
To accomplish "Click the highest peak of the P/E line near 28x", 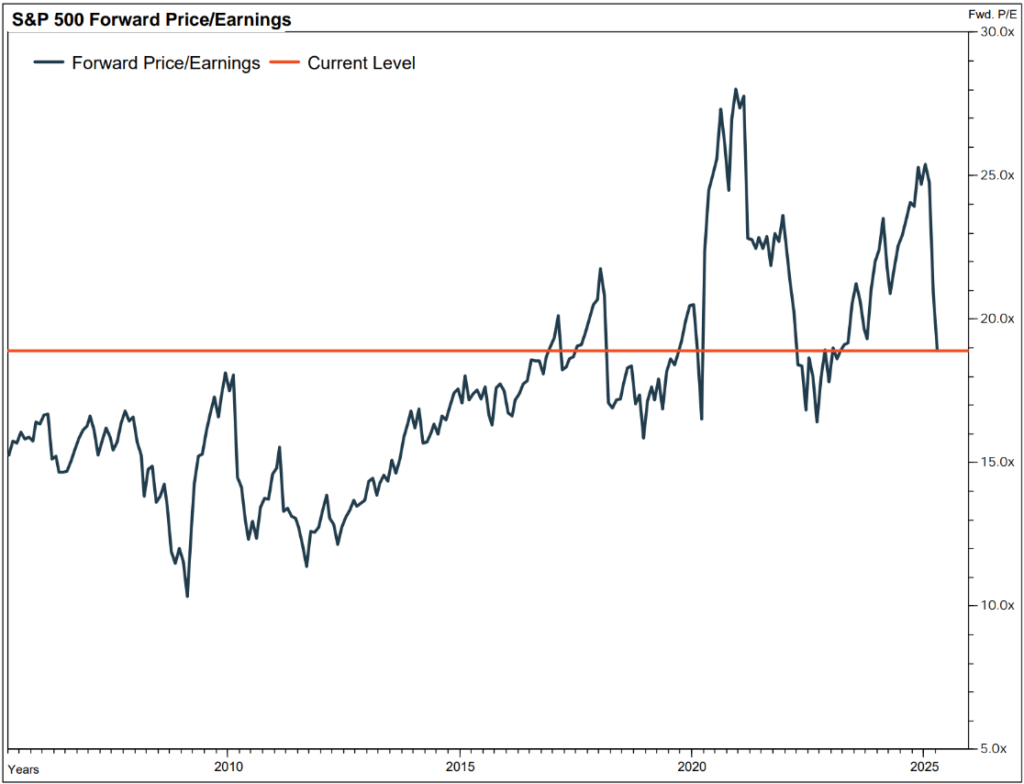I will pos(736,90).
